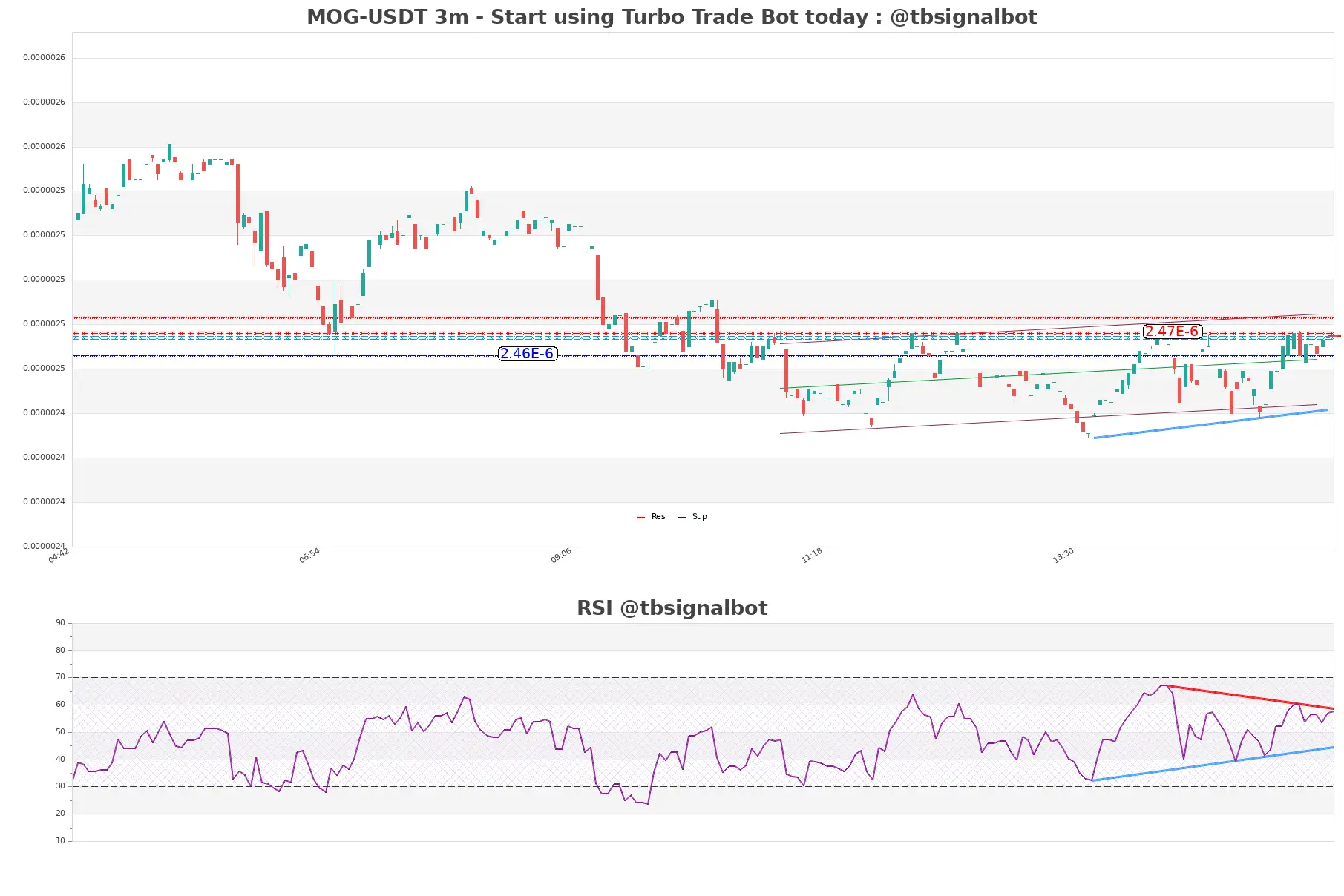Click the red descending RSI trendline

1250,697
